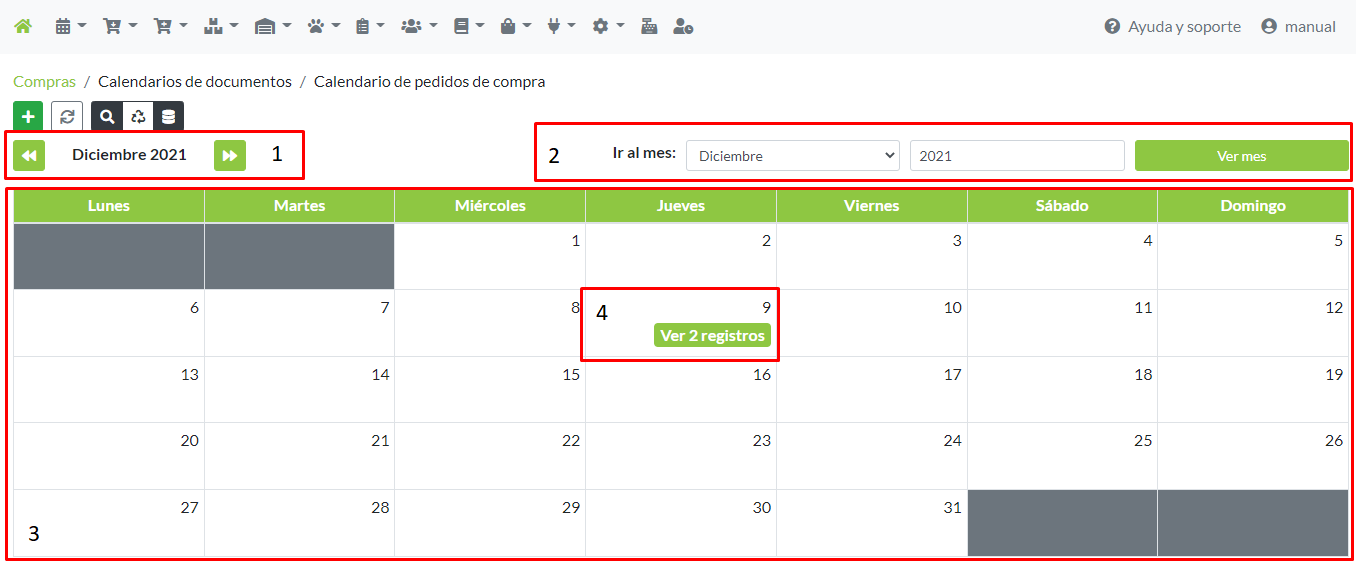Click the user clock icon in navbar
This screenshot has width=1356, height=566.
(x=684, y=27)
